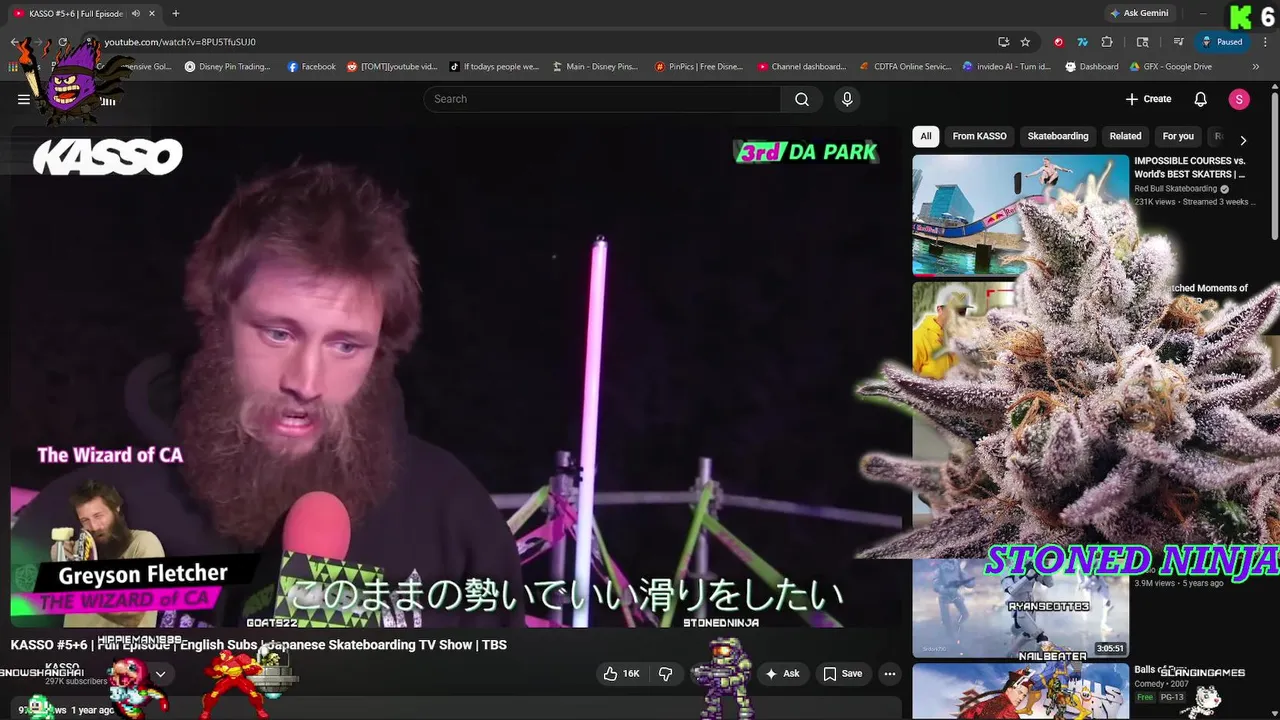1280x720 pixels.
Task: Open TikTok If todays people bookmark
Action: (494, 67)
